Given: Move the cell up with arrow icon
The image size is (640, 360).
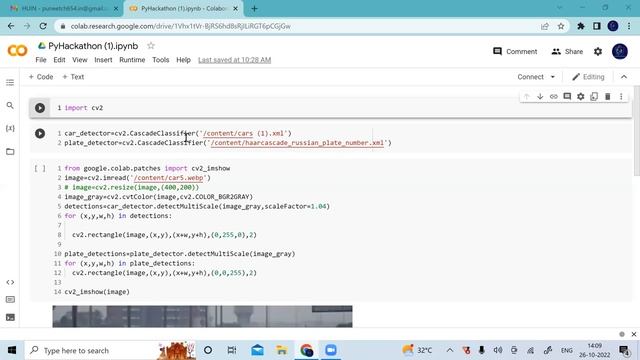Looking at the screenshot, I should [527, 97].
